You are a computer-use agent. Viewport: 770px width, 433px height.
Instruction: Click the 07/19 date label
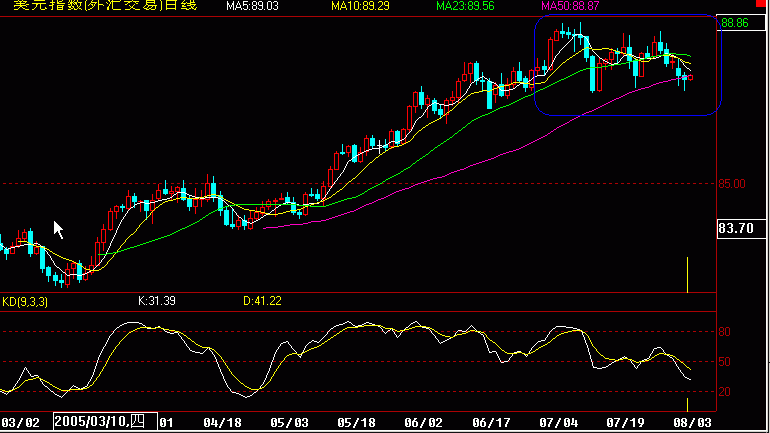625,423
